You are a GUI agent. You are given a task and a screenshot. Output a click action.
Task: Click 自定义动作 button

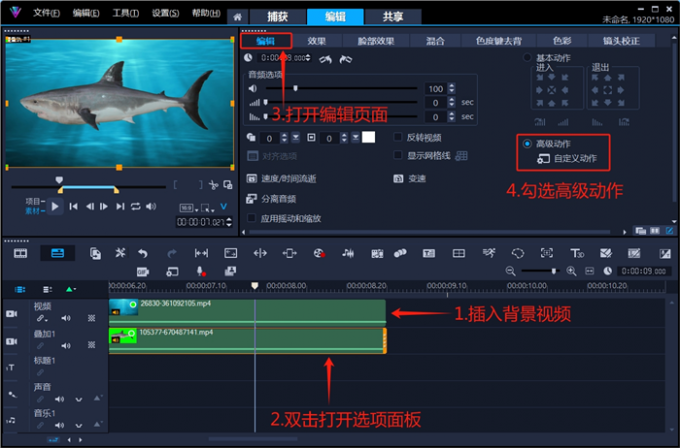567,159
